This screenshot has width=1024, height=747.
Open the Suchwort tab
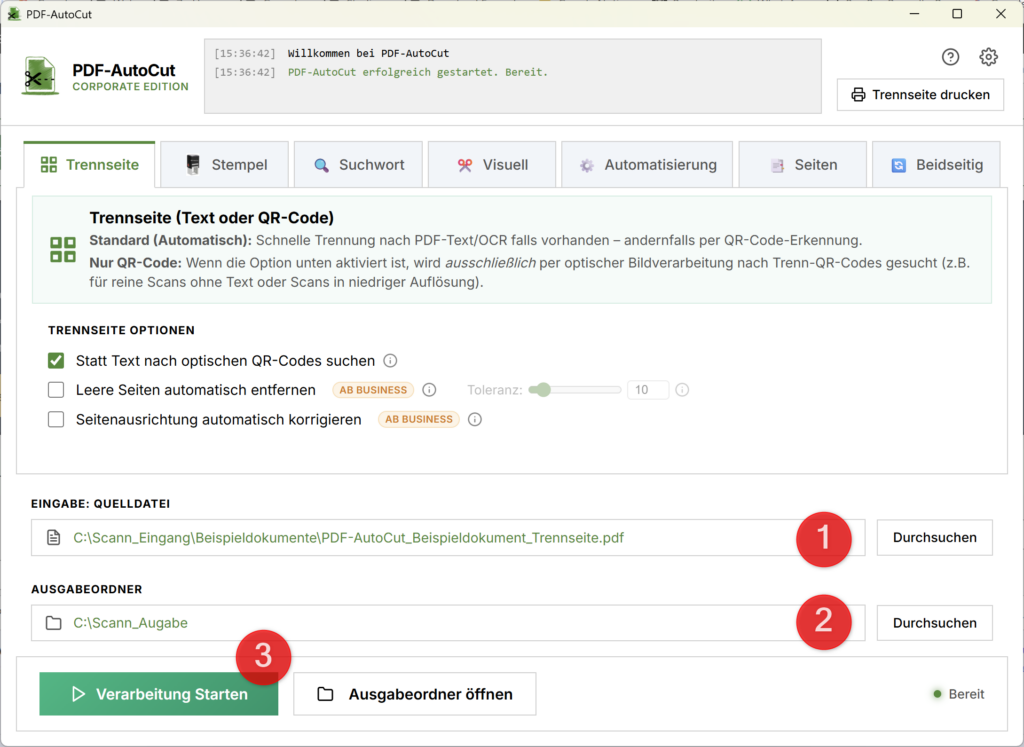pyautogui.click(x=358, y=165)
